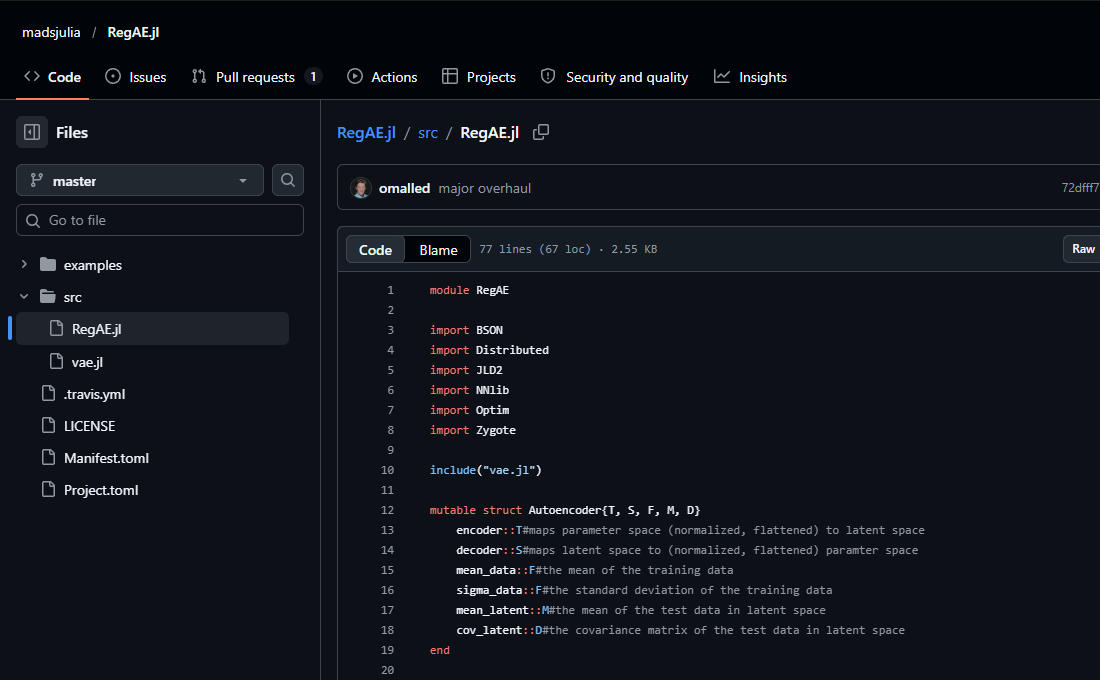Click 'include("vae.jl")' code line

click(x=485, y=470)
